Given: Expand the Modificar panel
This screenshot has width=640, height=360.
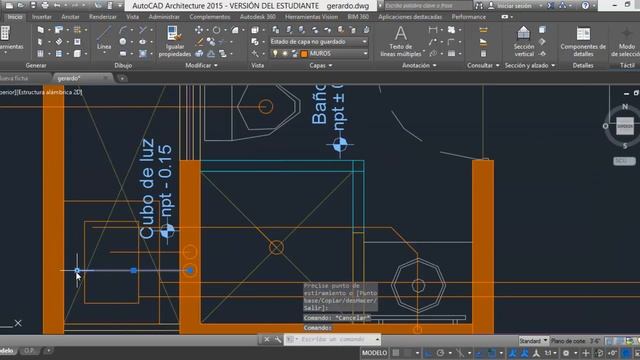Looking at the screenshot, I should pyautogui.click(x=202, y=65).
